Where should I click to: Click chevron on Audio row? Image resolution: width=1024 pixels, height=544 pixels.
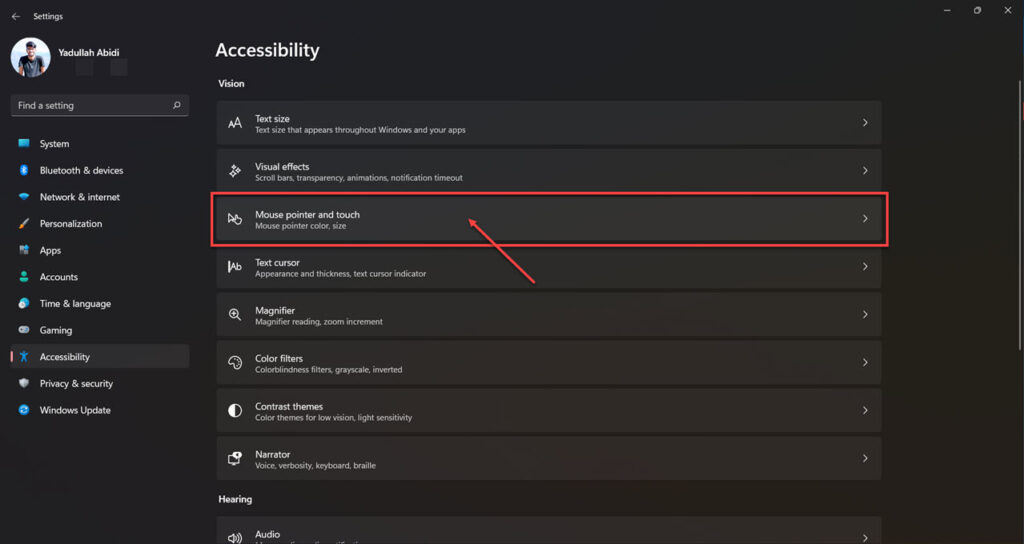pos(865,538)
